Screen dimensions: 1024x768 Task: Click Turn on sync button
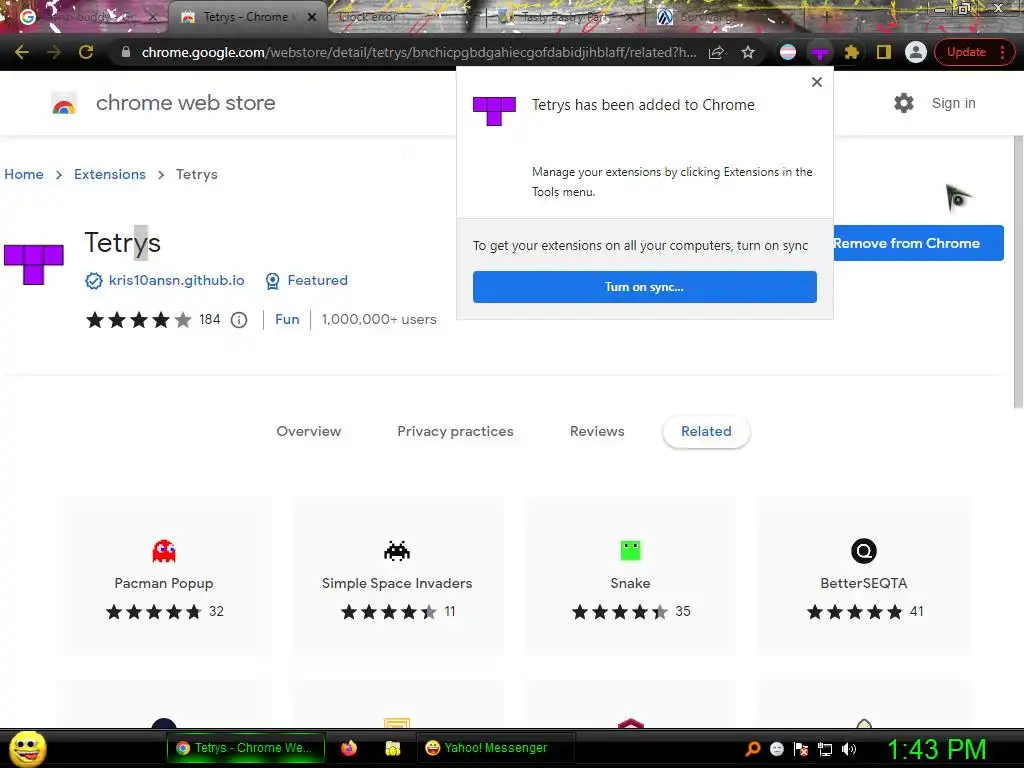coord(645,287)
